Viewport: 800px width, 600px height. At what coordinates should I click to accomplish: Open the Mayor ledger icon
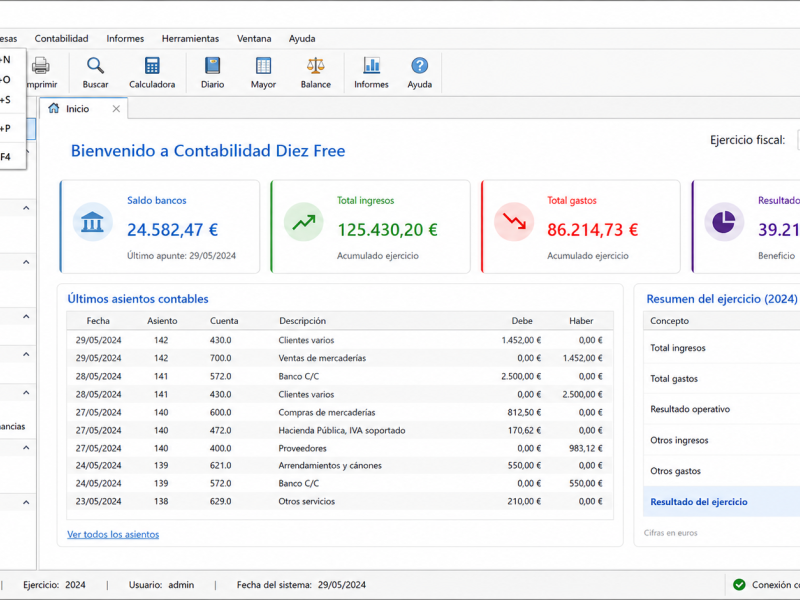pos(263,66)
